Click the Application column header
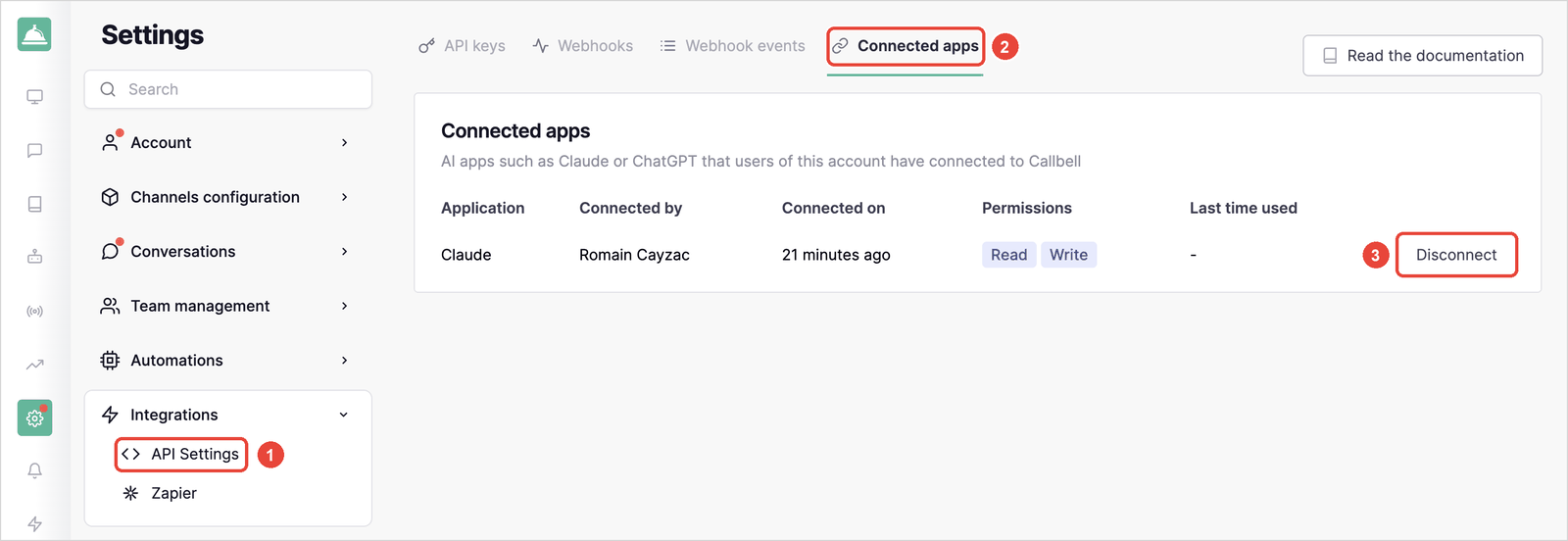The image size is (1568, 541). point(483,208)
